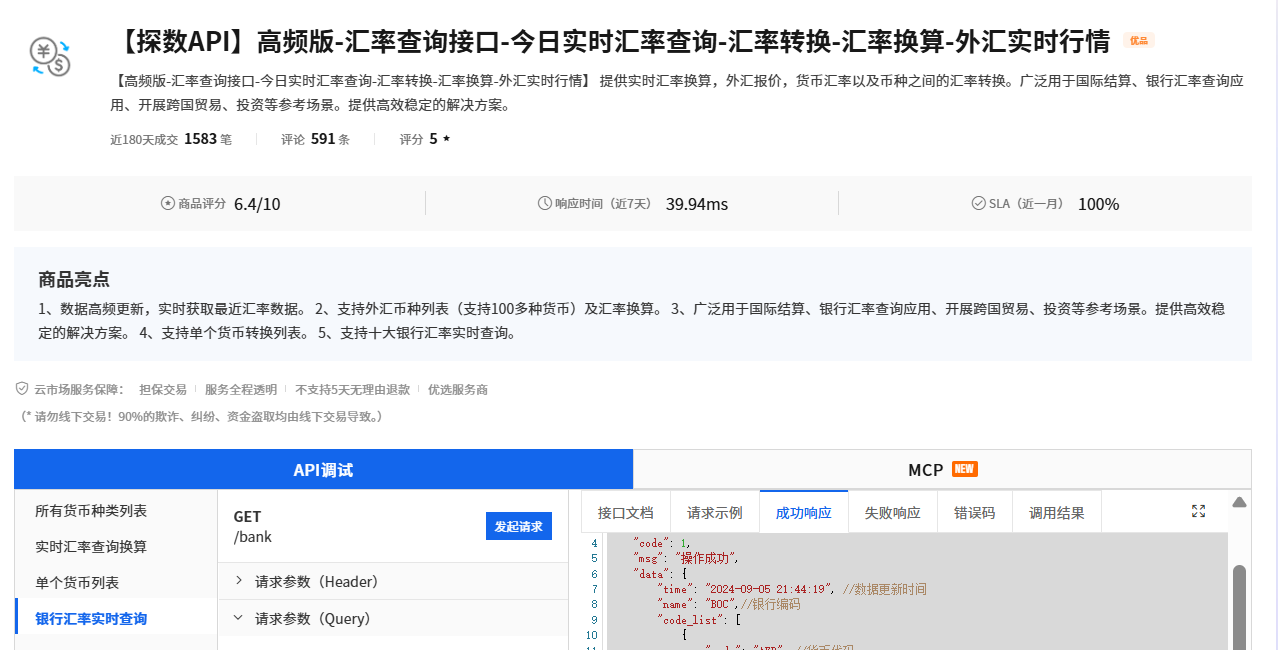The image size is (1278, 650).
Task: Open the 调用结果 tab
Action: [x=1057, y=512]
